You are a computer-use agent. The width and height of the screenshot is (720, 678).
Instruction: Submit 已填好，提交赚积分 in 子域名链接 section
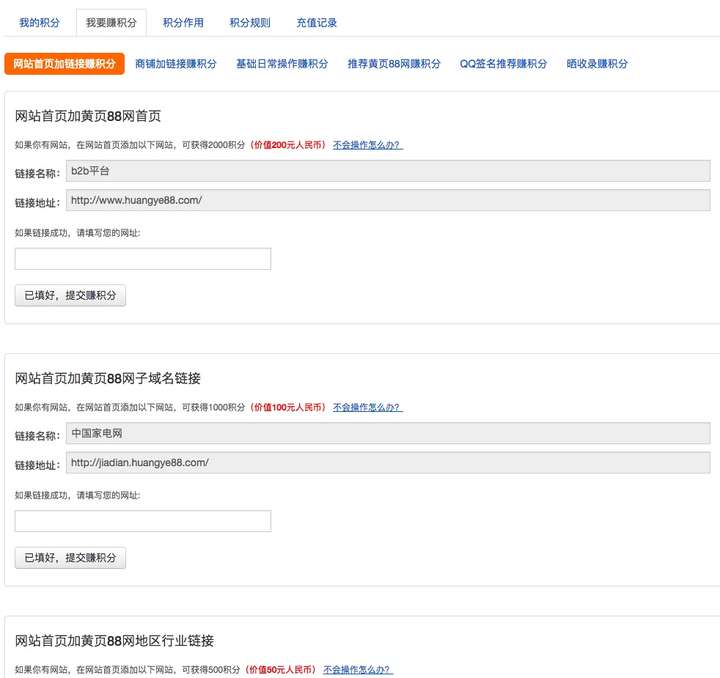[70, 558]
